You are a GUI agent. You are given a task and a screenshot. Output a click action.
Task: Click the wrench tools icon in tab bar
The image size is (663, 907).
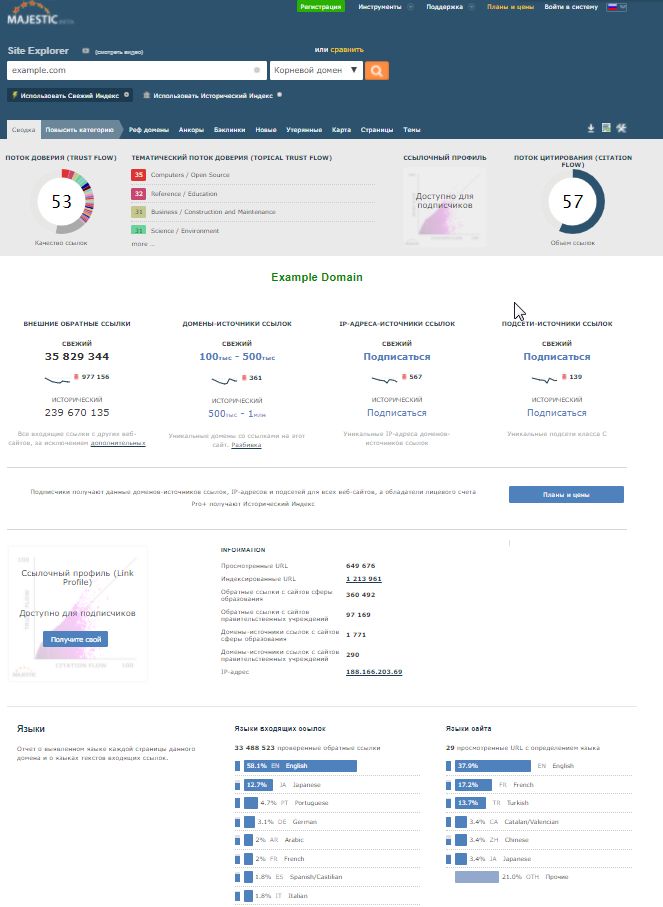(621, 128)
